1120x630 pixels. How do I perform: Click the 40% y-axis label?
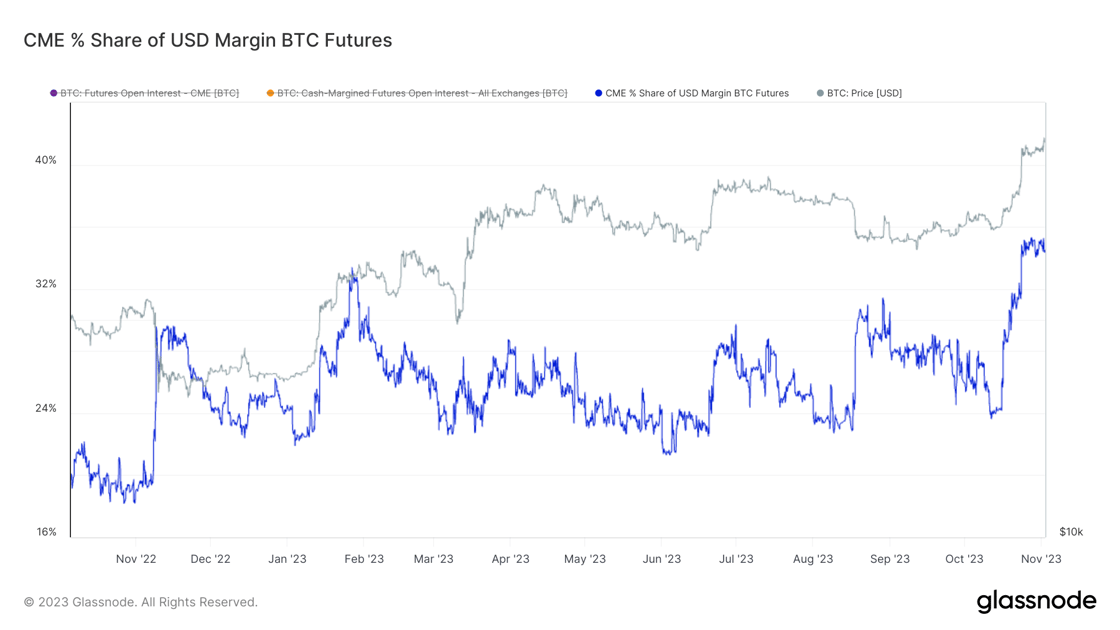pyautogui.click(x=46, y=160)
